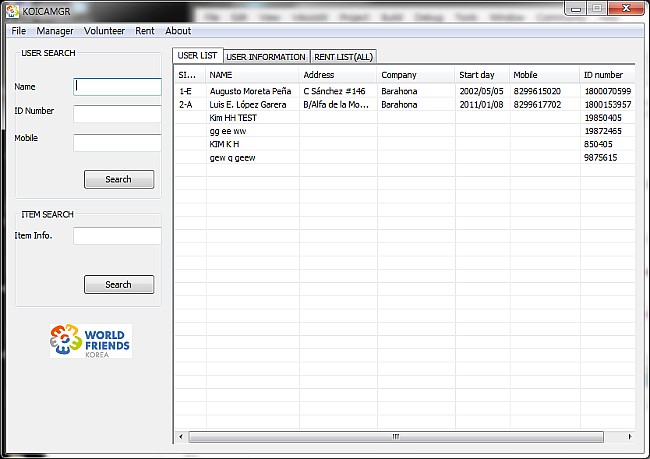
Task: Sort by the Company column header
Action: 416,75
